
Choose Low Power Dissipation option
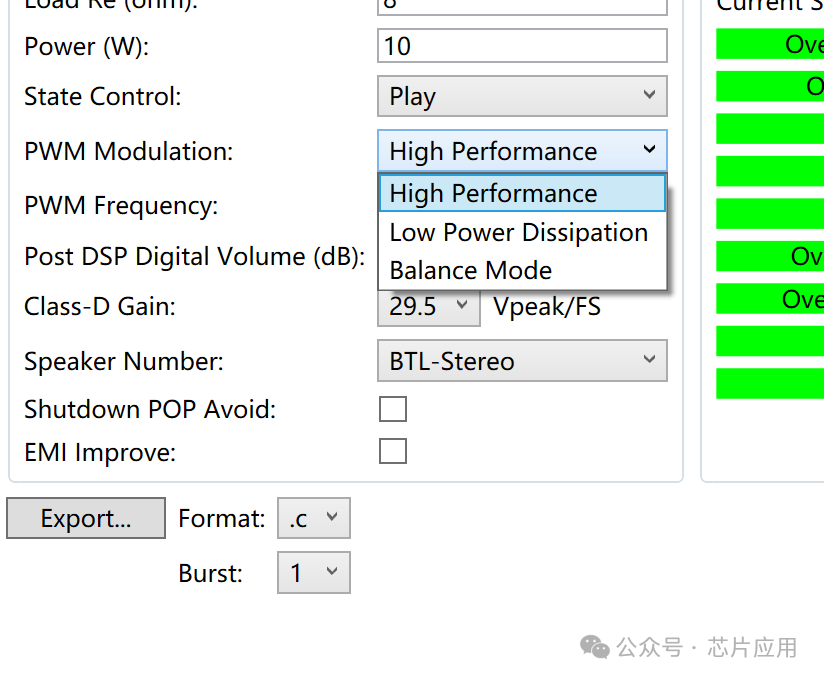(x=519, y=233)
